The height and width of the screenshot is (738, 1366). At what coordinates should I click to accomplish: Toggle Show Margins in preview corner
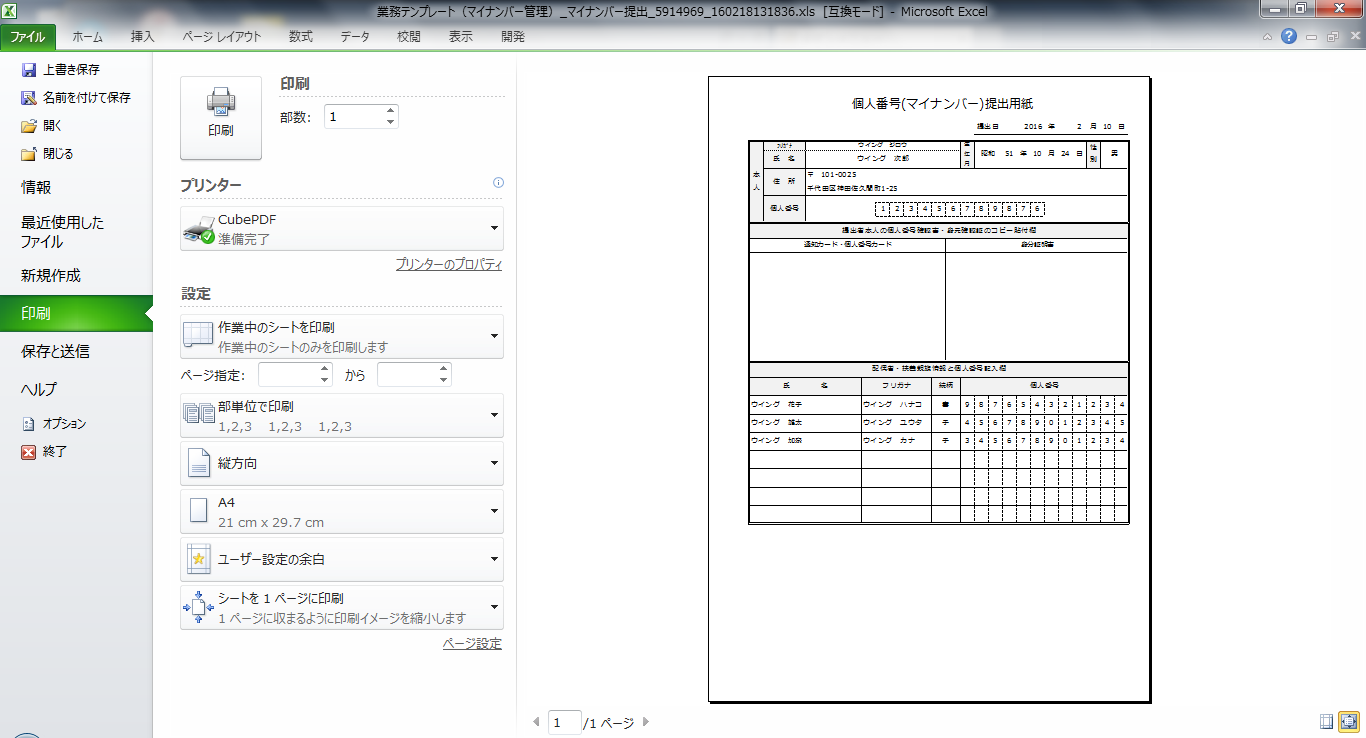(x=1326, y=720)
